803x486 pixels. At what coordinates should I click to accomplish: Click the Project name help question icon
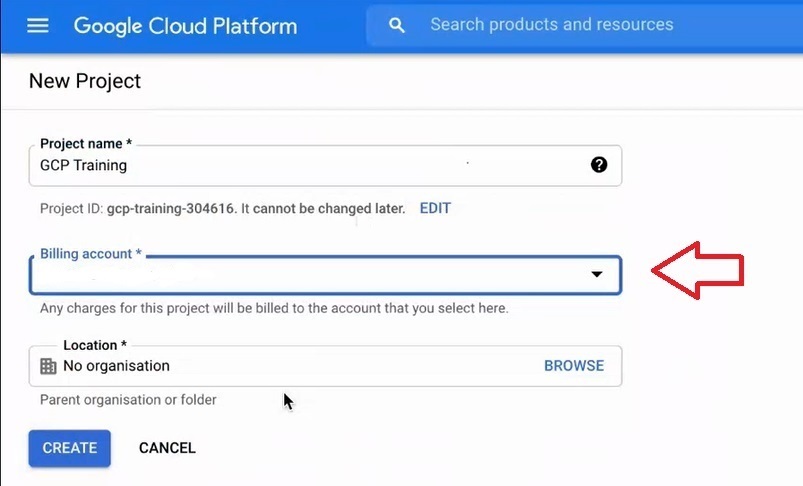click(x=599, y=165)
